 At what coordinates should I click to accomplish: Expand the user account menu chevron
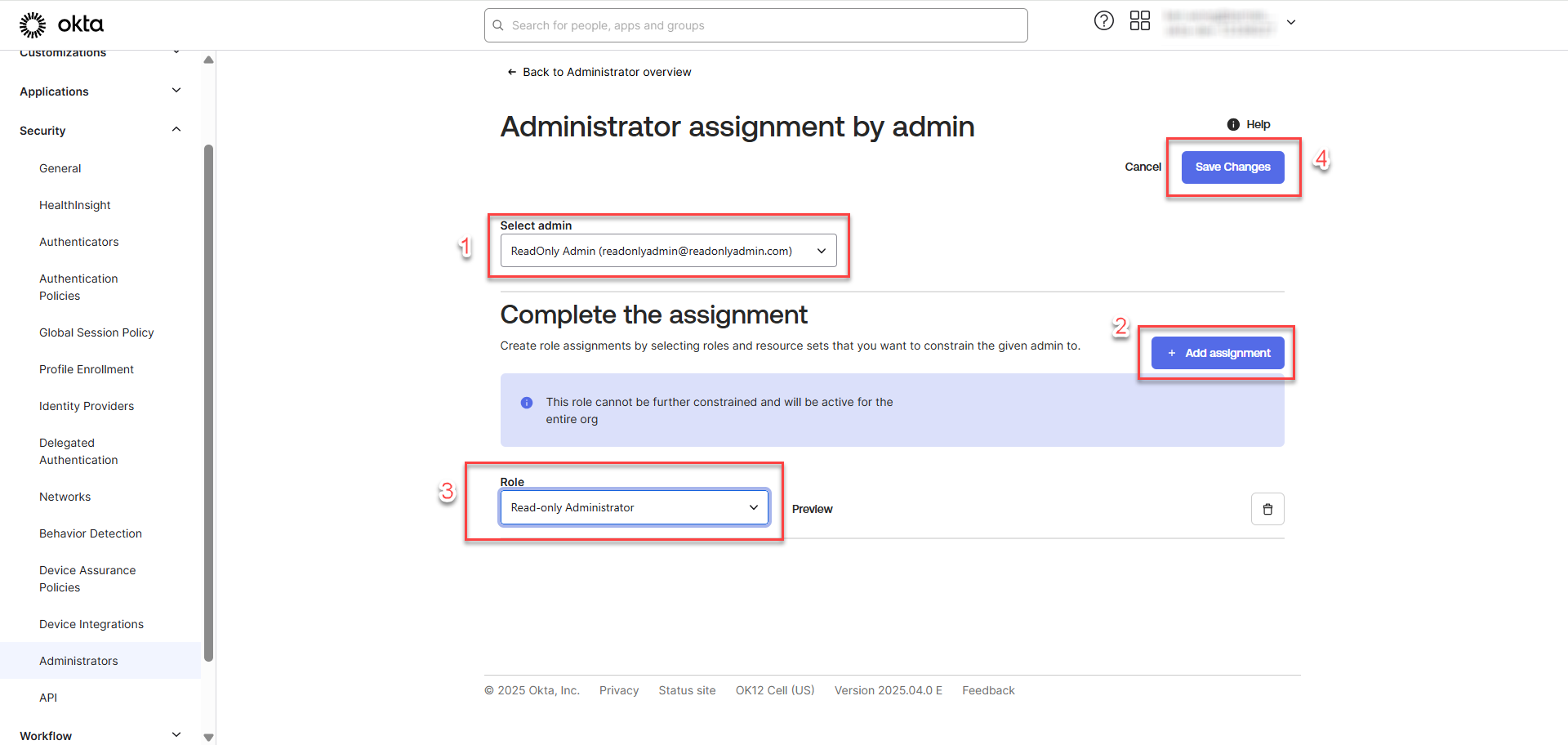[1291, 23]
